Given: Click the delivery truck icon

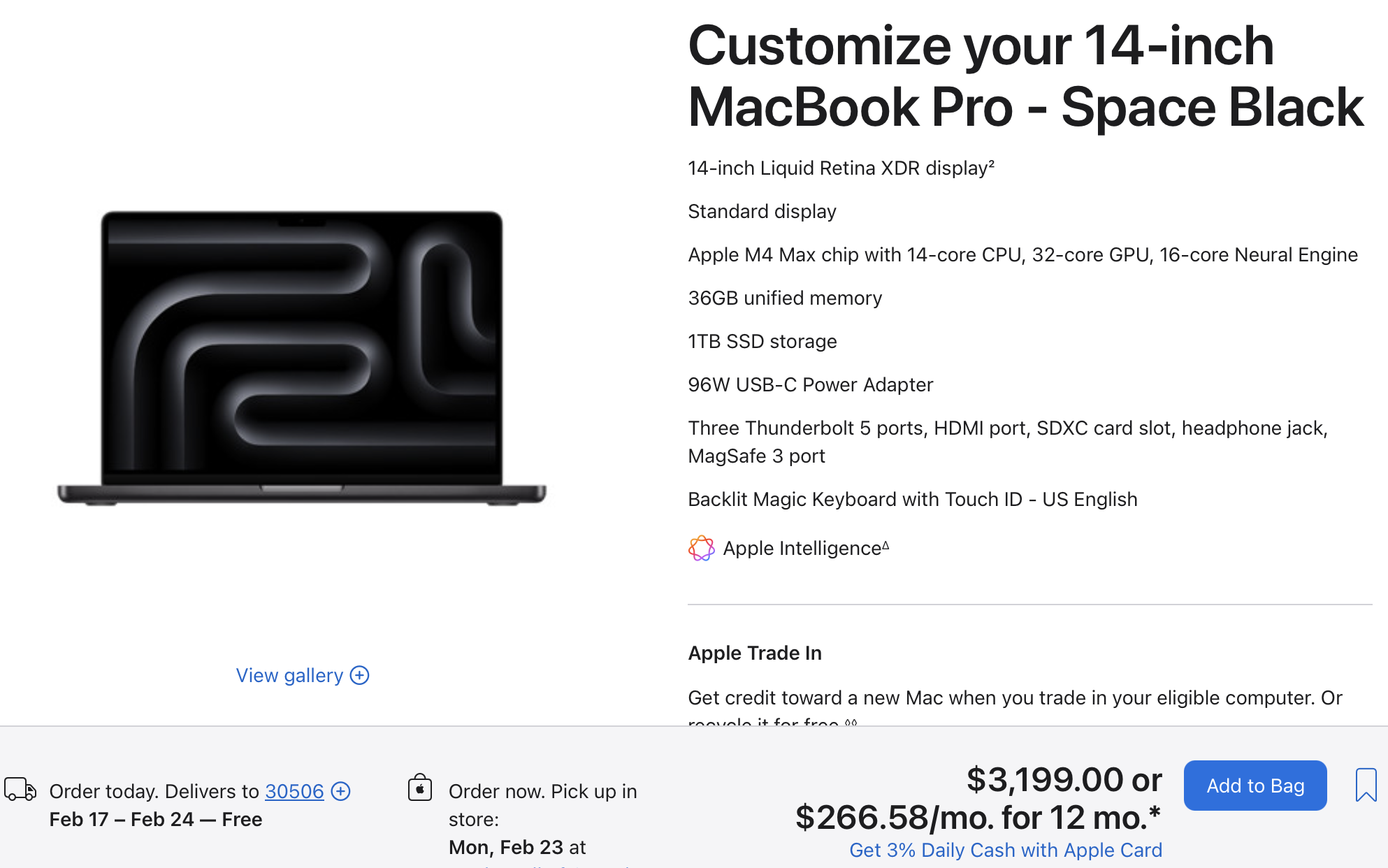Looking at the screenshot, I should click(20, 790).
